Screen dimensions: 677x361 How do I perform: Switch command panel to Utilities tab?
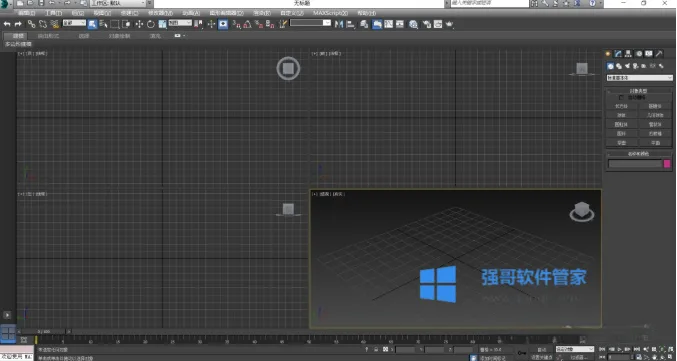point(659,54)
